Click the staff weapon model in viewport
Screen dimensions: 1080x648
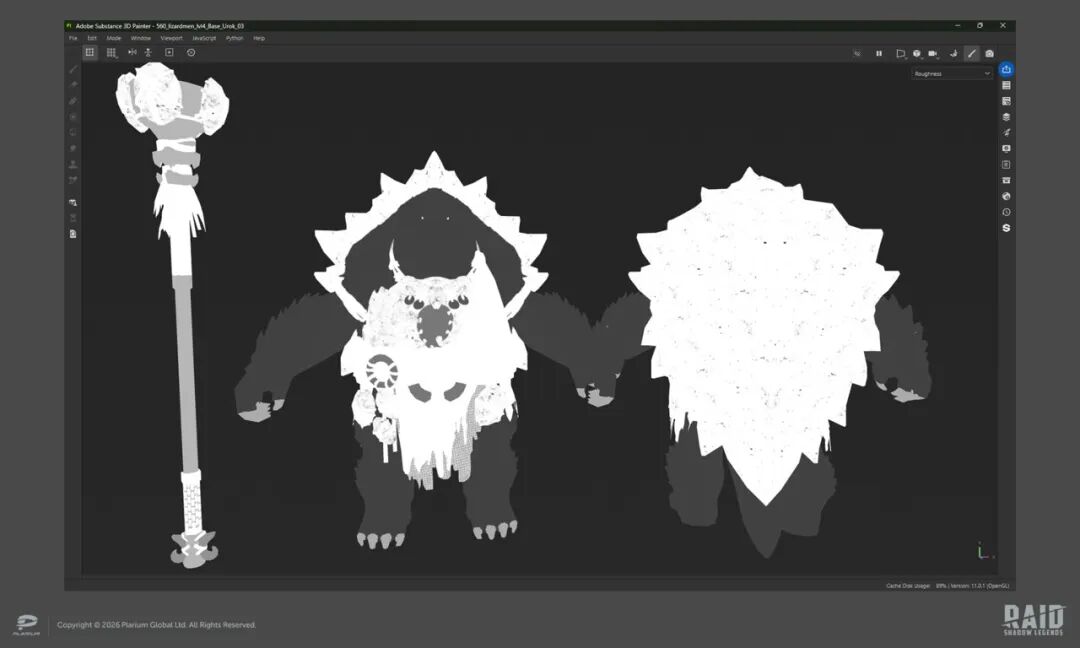coord(174,315)
